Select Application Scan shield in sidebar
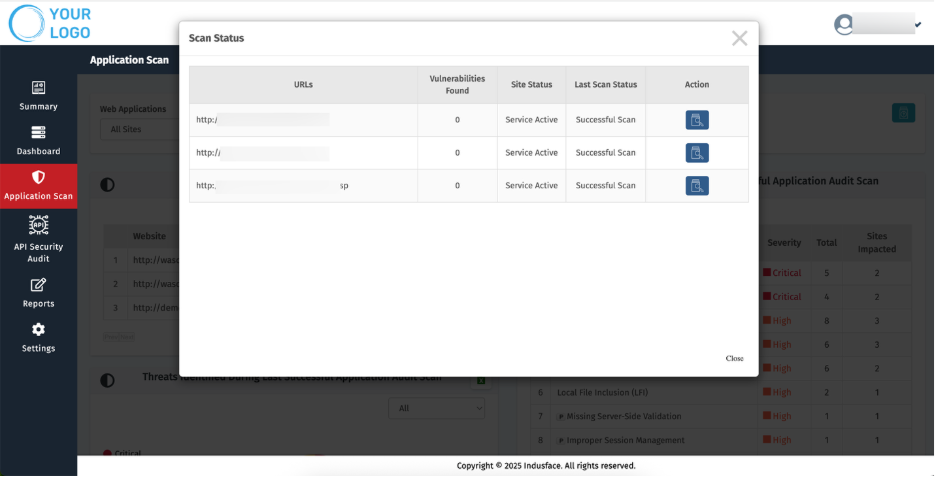The width and height of the screenshot is (936, 477). pos(38,186)
